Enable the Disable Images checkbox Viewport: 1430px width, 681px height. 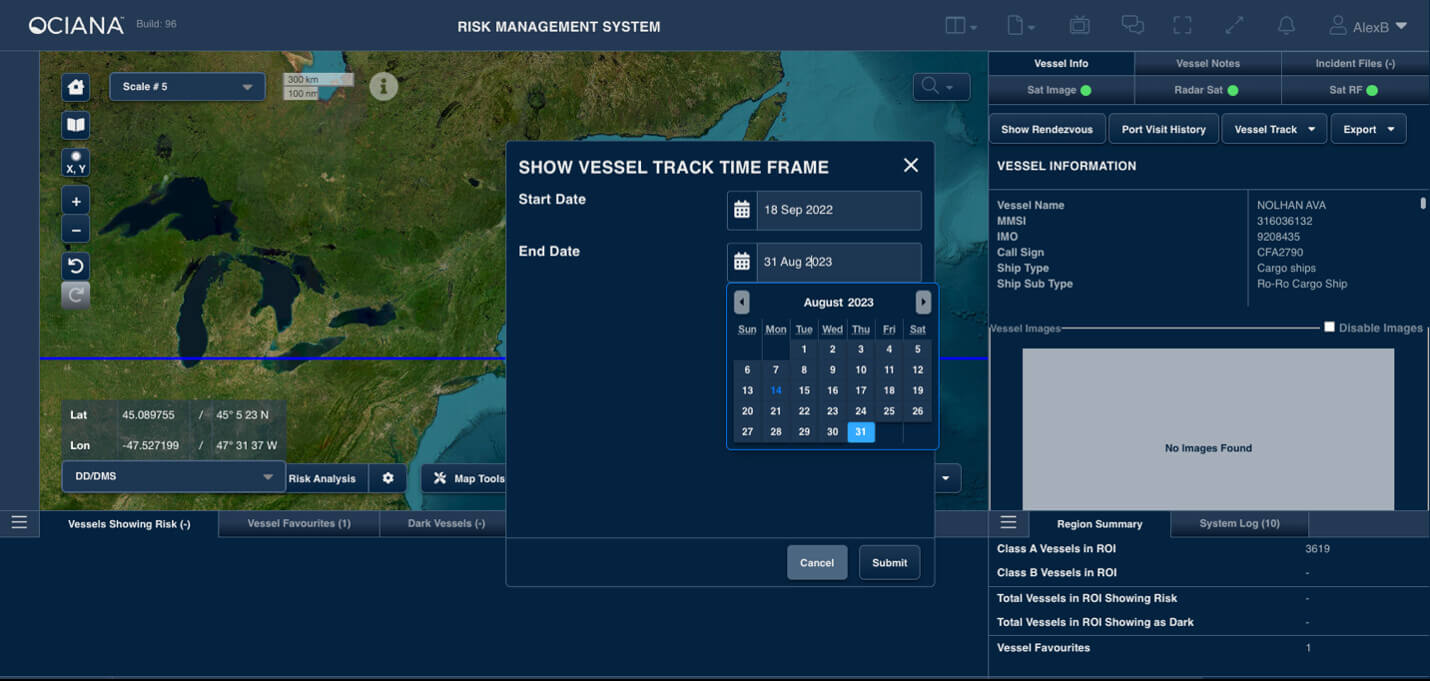click(1329, 327)
